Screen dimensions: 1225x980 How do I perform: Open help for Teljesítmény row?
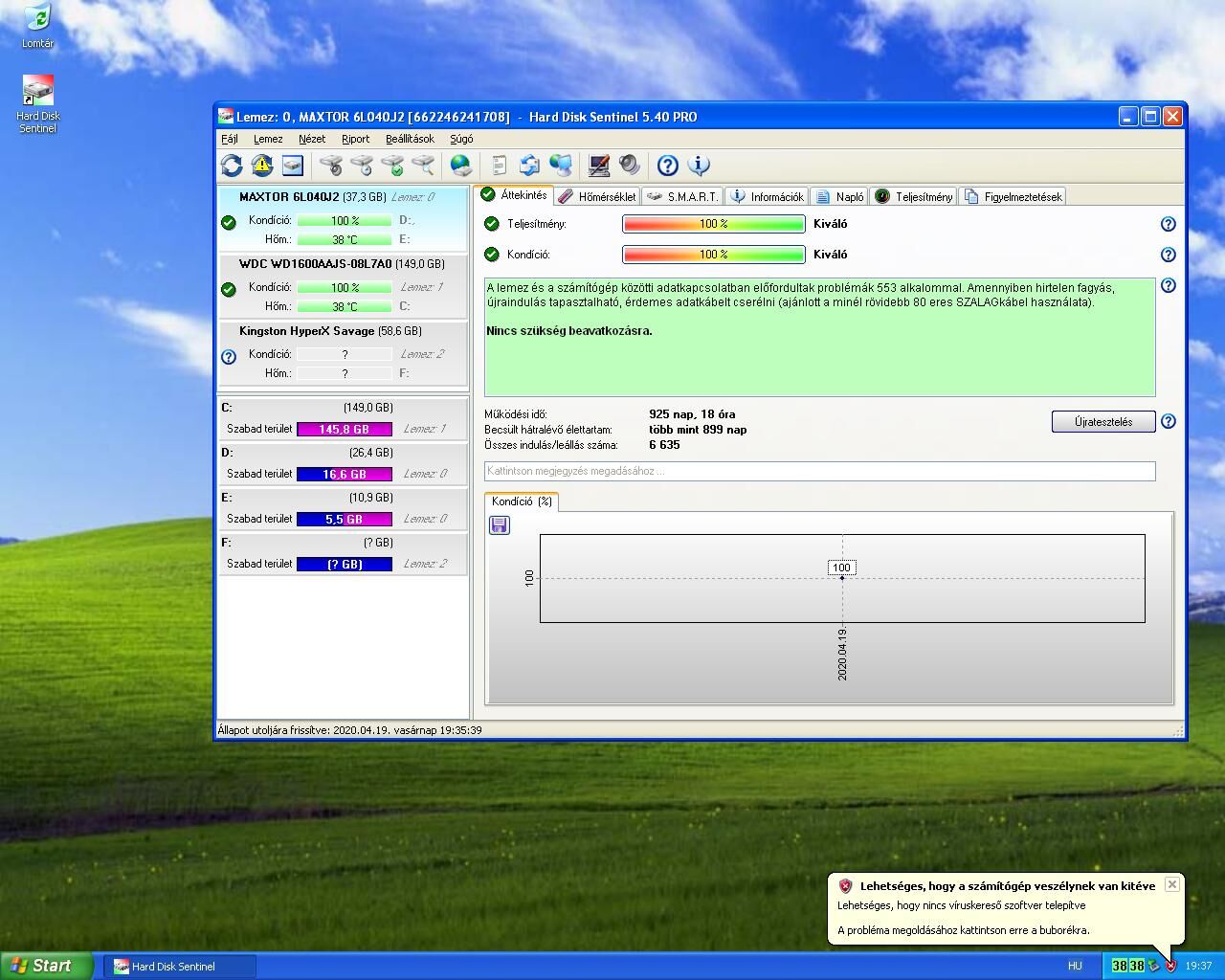point(1168,224)
